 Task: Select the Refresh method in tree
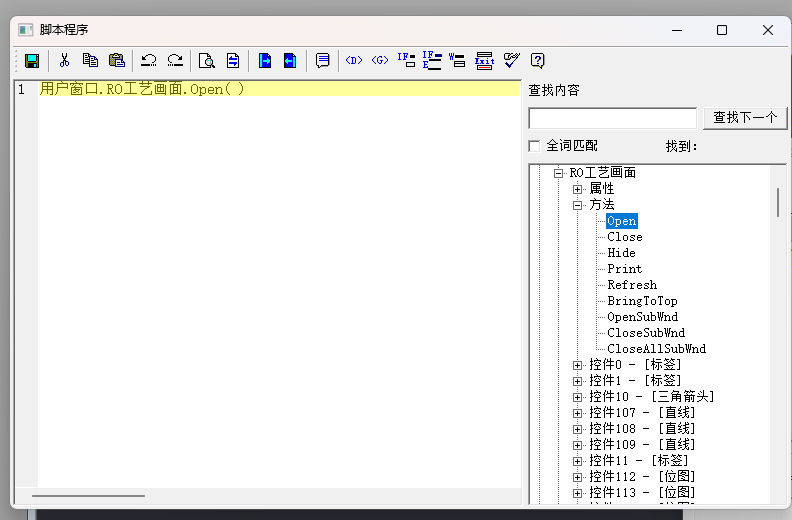631,285
